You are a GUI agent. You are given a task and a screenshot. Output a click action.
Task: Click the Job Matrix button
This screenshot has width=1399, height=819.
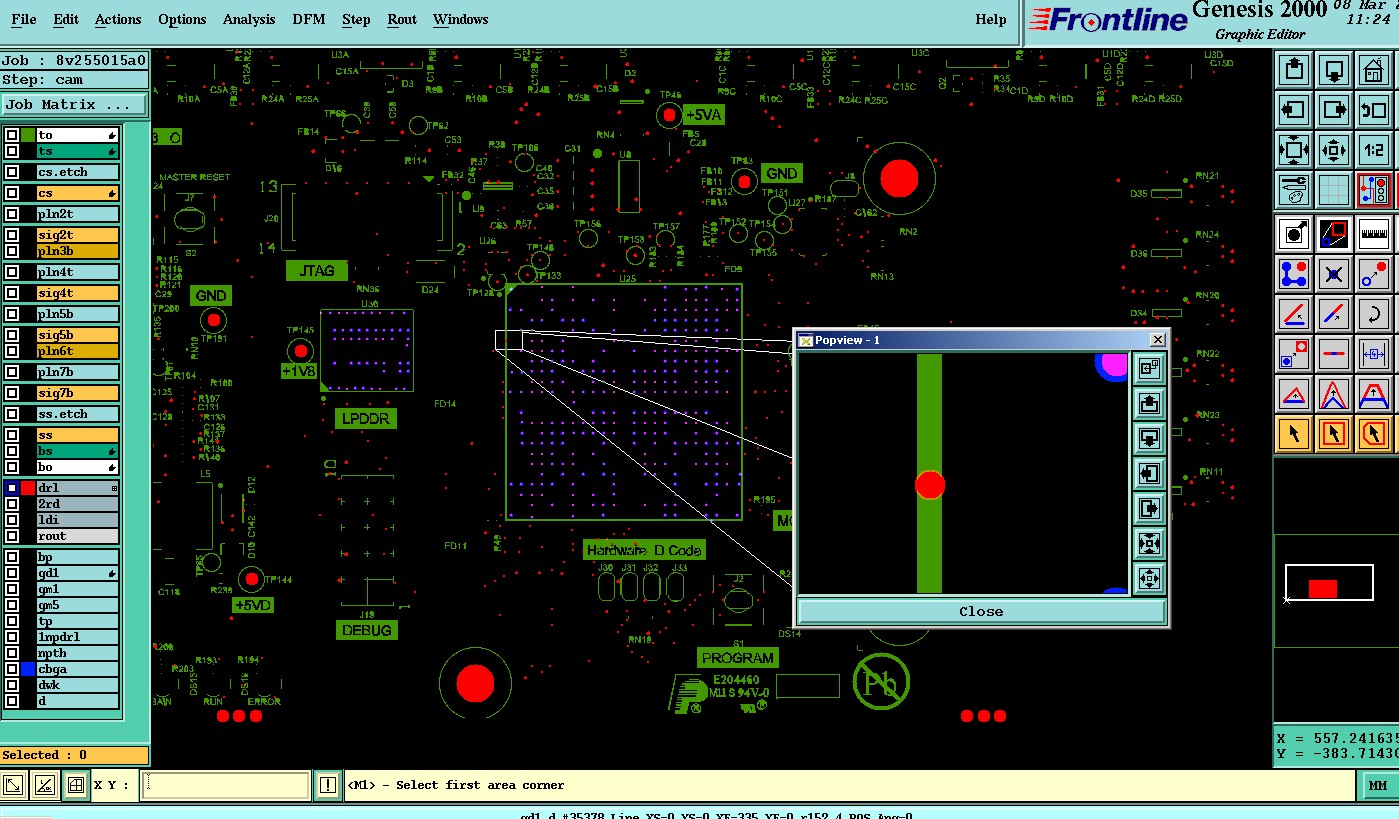pyautogui.click(x=74, y=105)
